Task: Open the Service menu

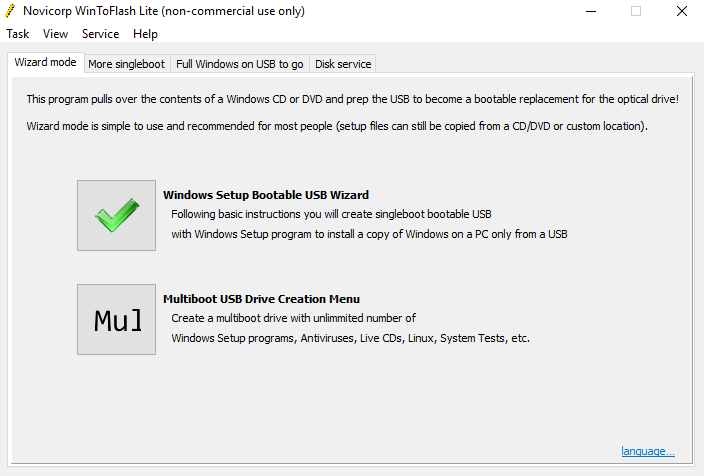Action: click(x=101, y=34)
